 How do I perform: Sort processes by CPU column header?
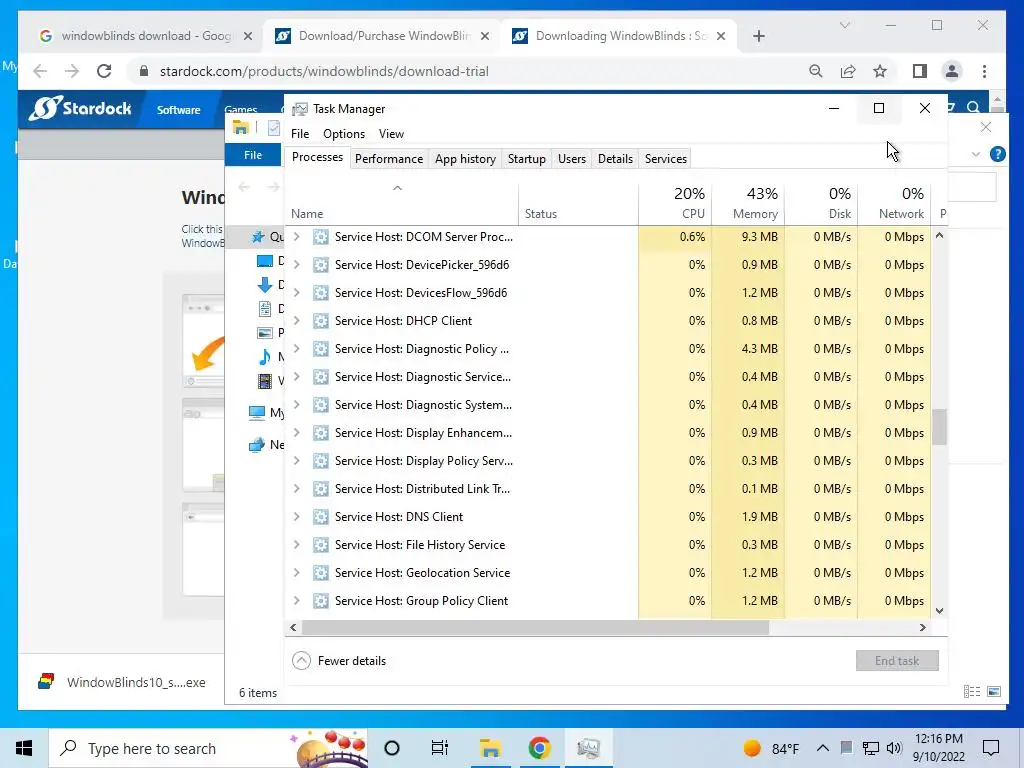675,202
